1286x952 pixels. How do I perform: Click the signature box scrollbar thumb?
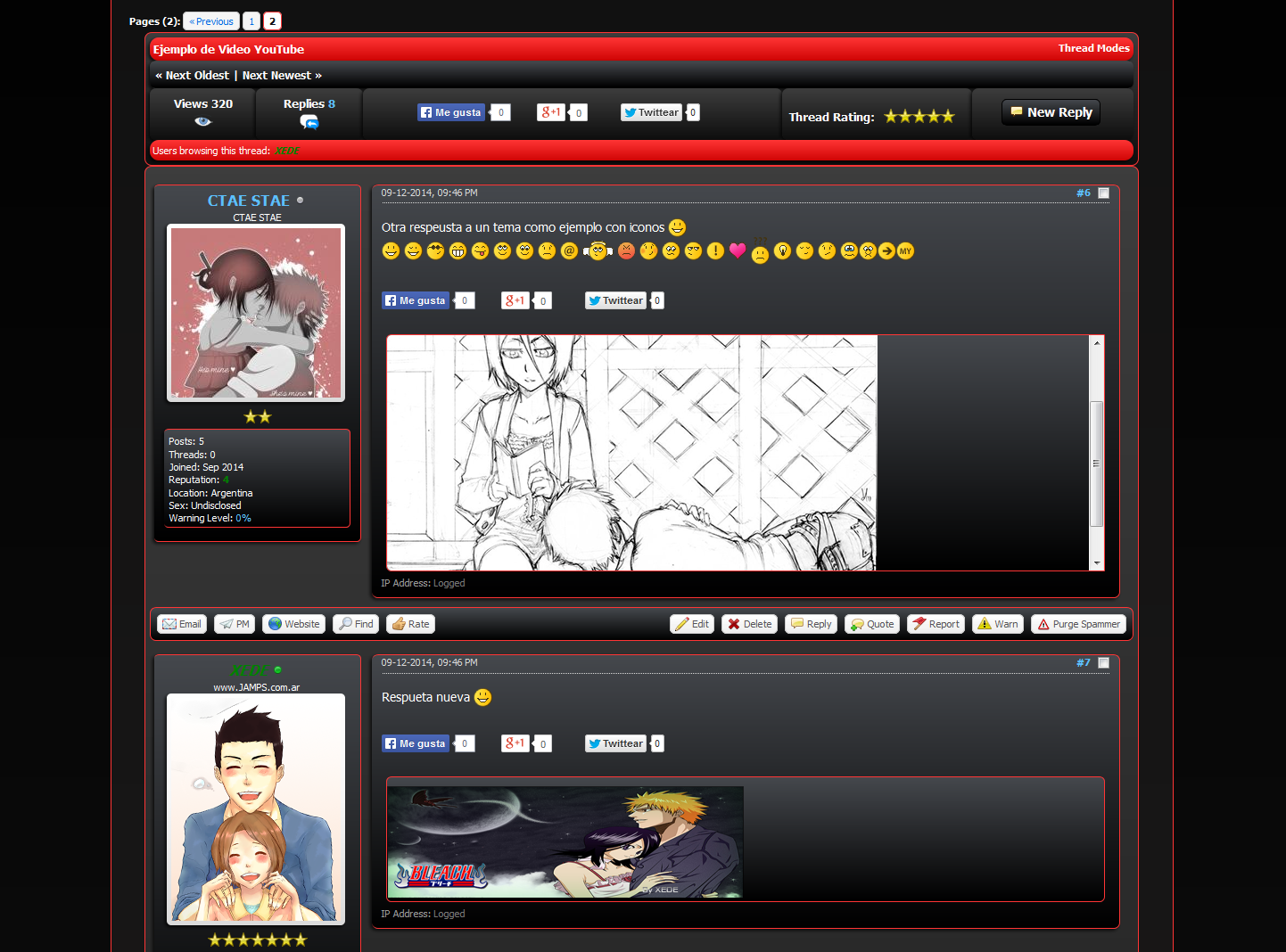point(1097,464)
